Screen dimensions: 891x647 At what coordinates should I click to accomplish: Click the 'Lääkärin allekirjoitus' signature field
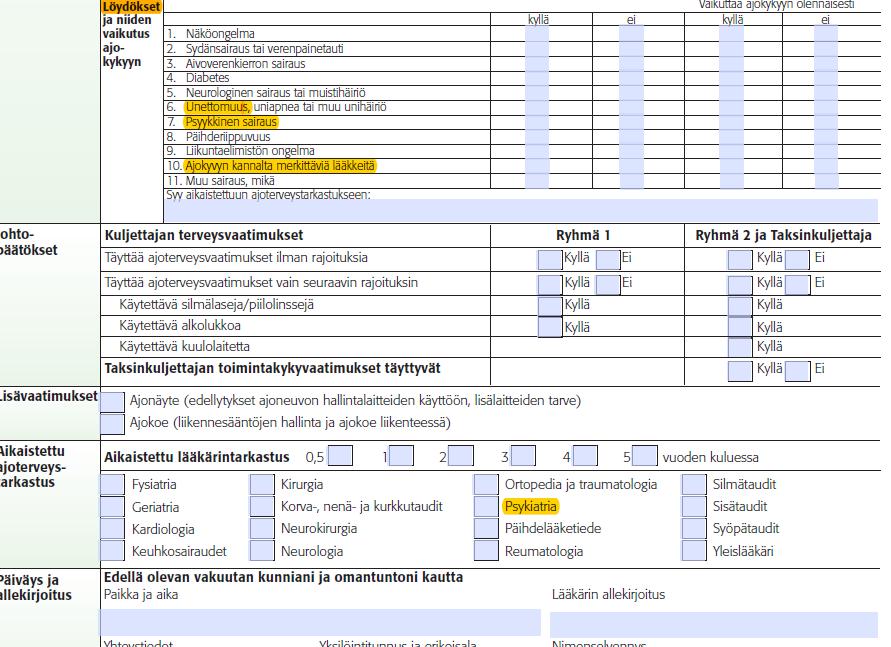coord(714,624)
